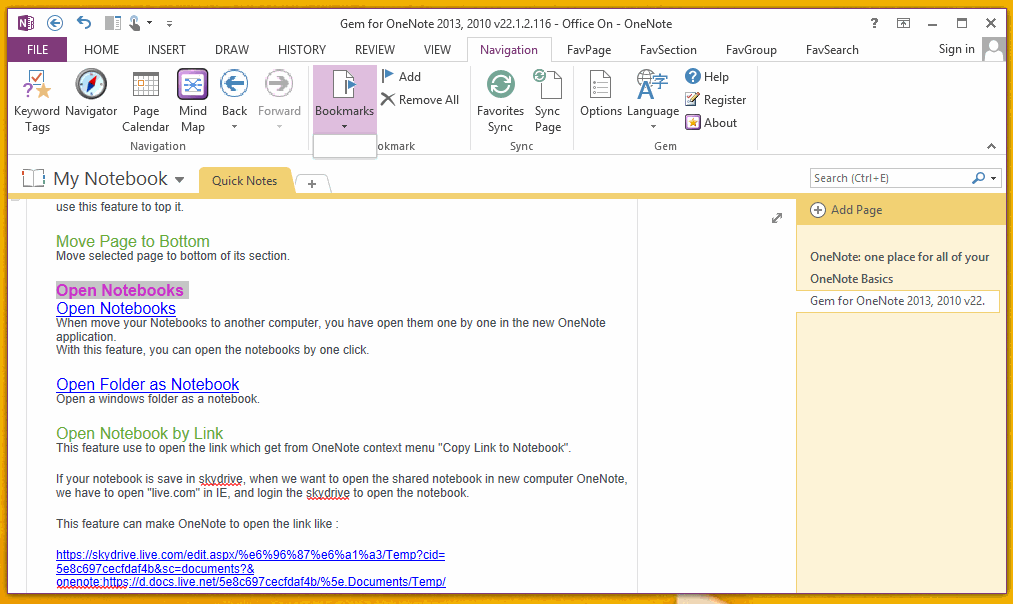Open the Page Calendar

pyautogui.click(x=145, y=101)
